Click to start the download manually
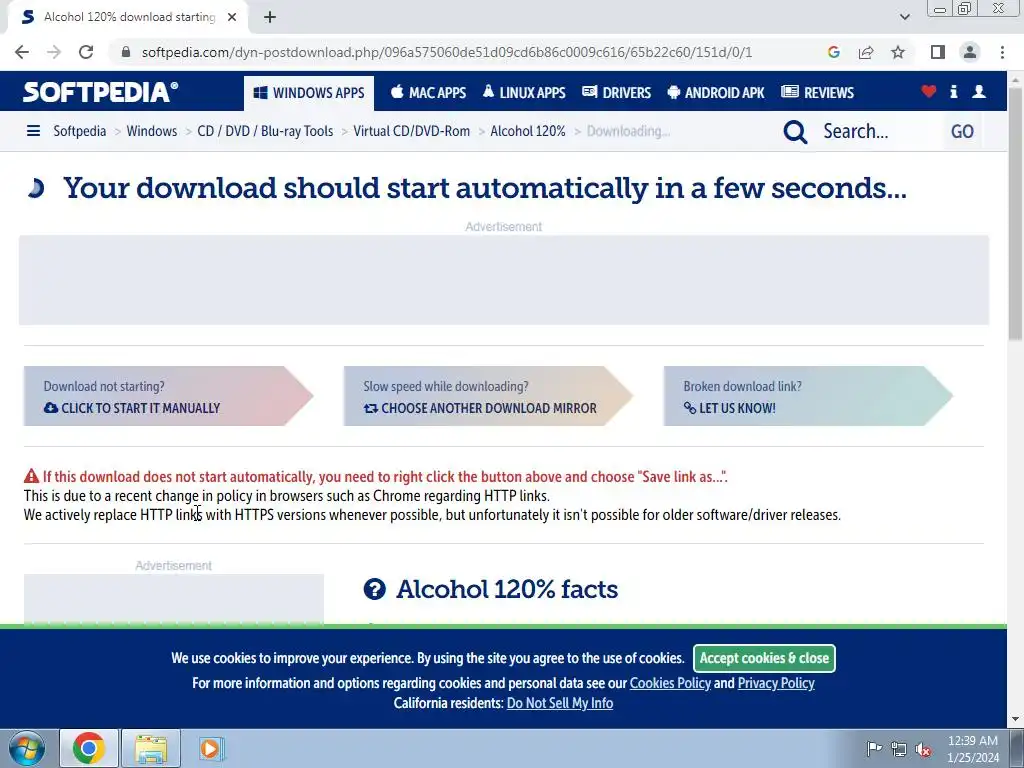Screen dimensions: 1024x768 [x=168, y=396]
